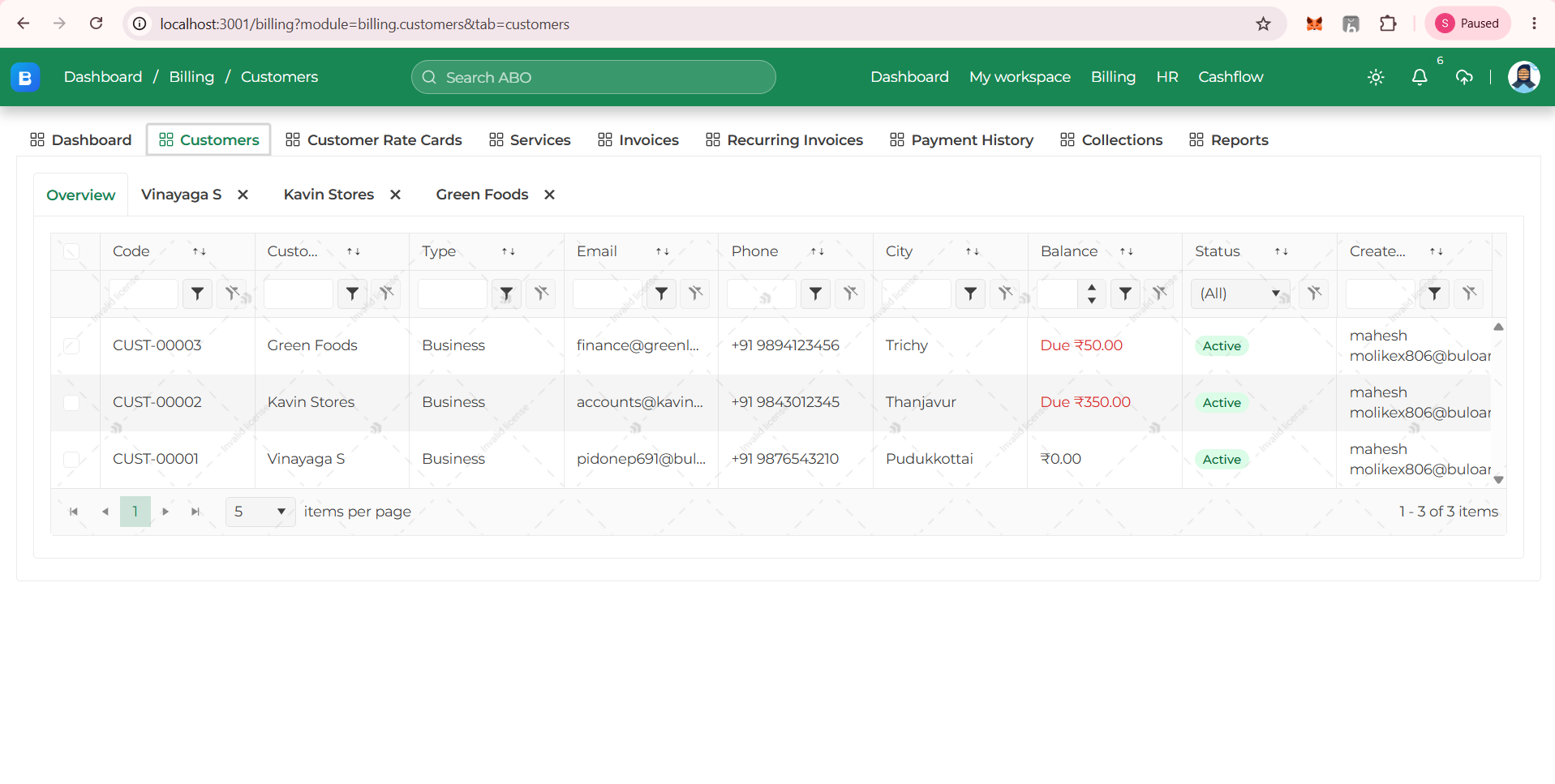Clear the Email column filter
Image resolution: width=1555 pixels, height=784 pixels.
point(695,293)
